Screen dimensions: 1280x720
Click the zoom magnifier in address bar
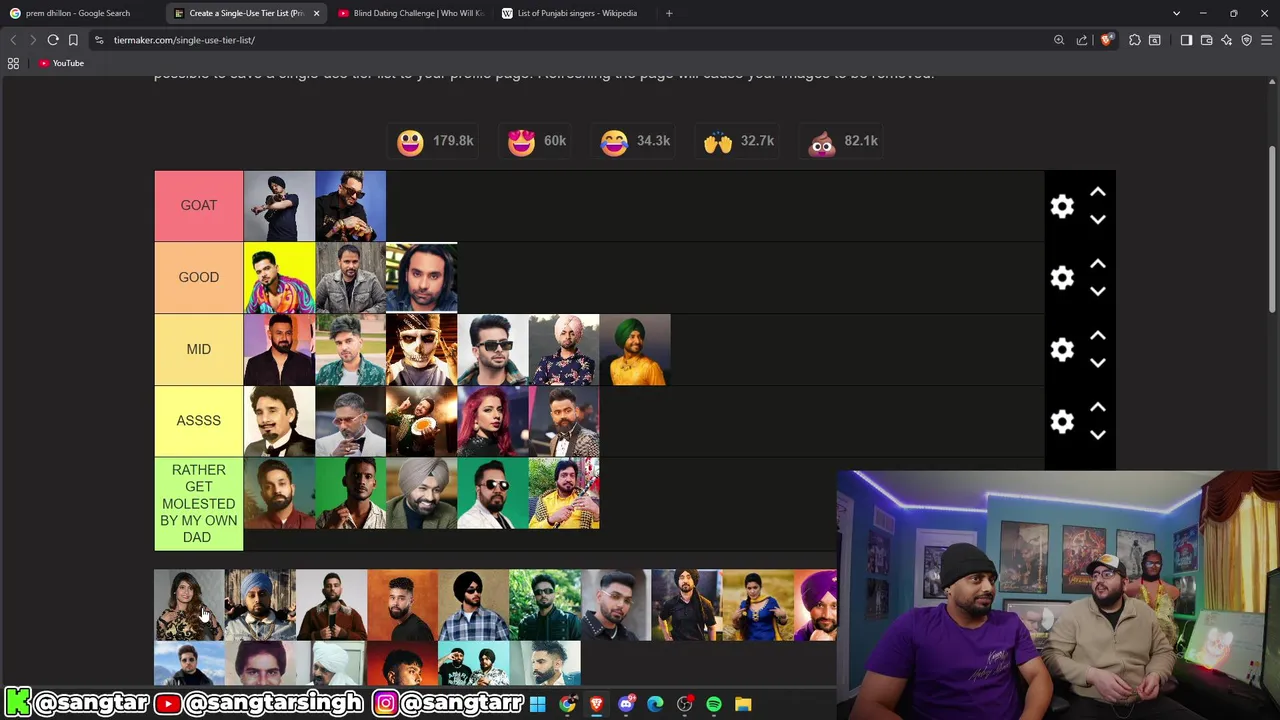1059,40
